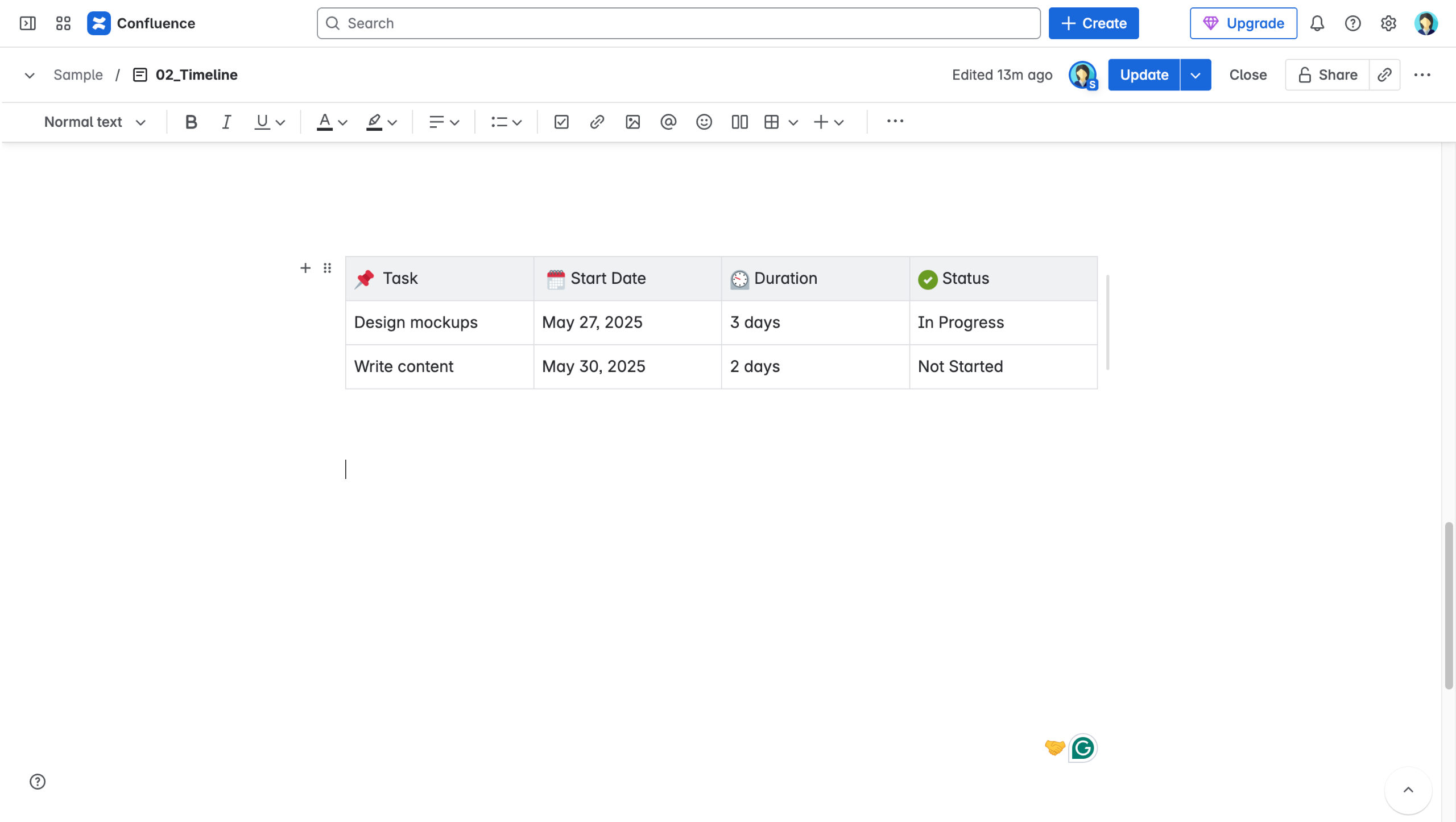Add a block with the plus next to table

[305, 268]
